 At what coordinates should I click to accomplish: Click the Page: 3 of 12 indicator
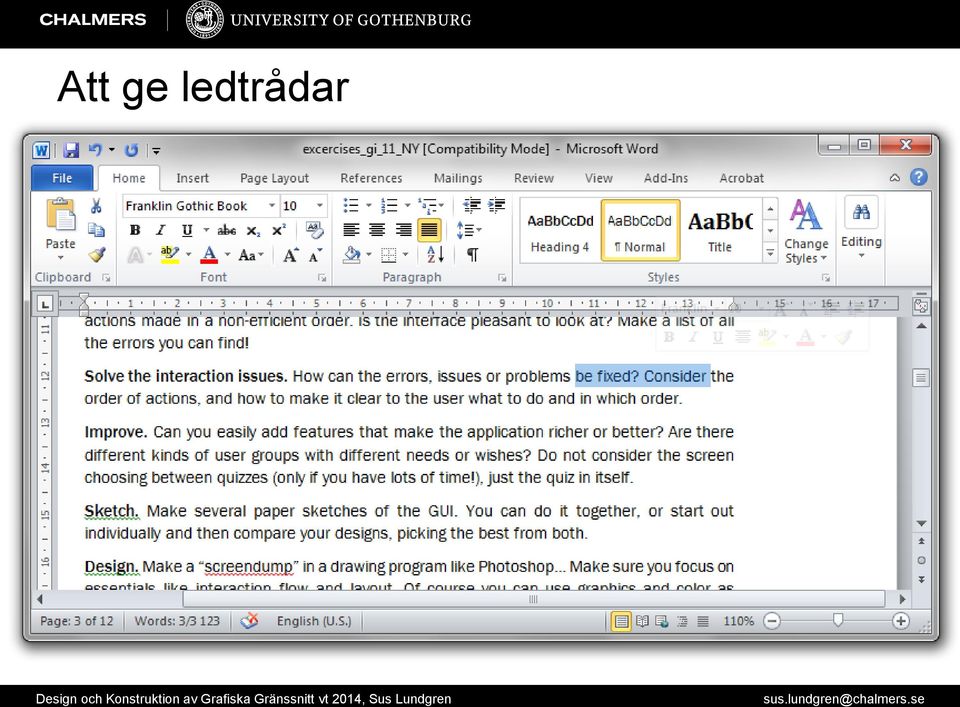point(77,621)
